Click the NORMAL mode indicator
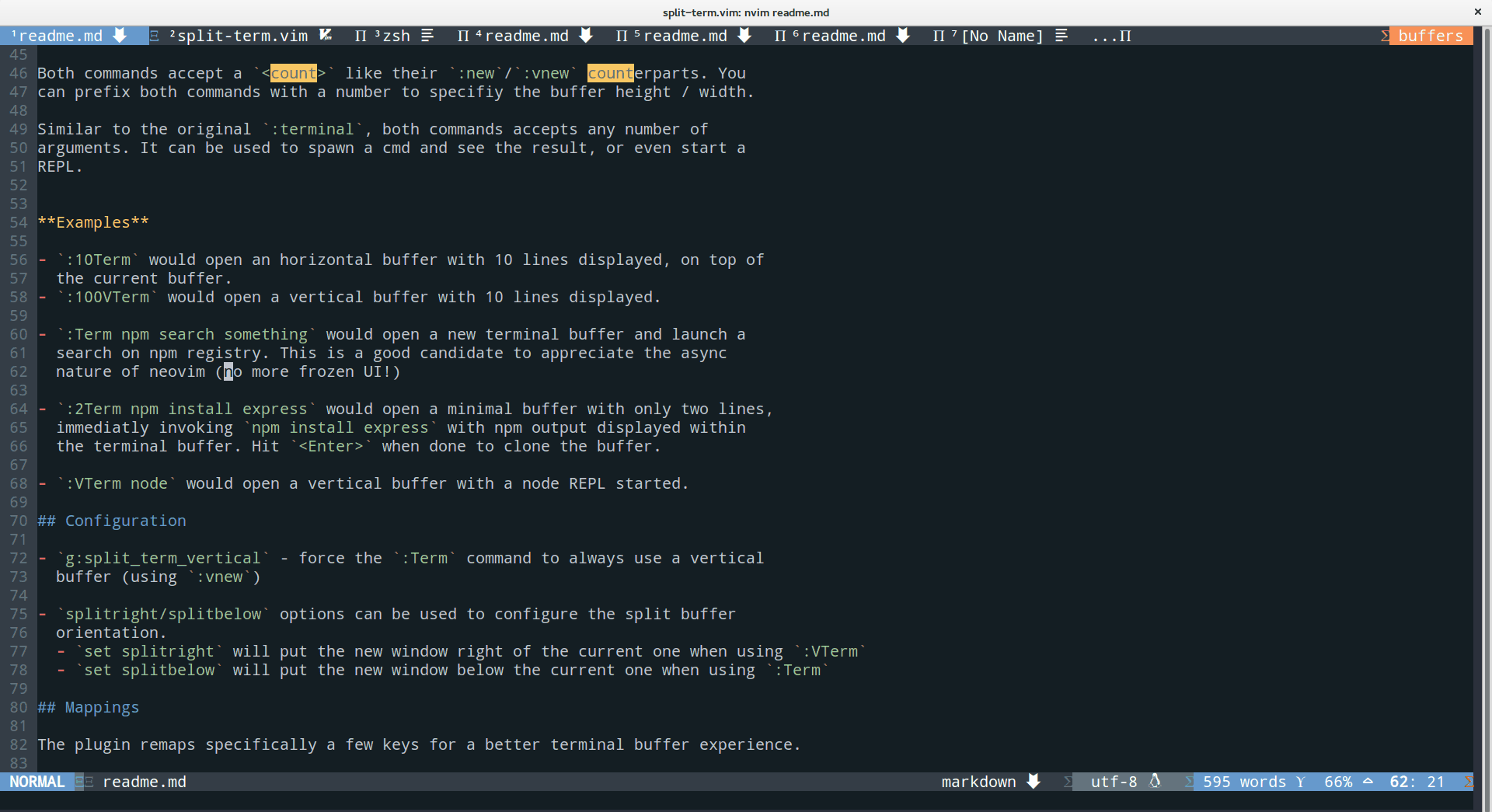Viewport: 1492px width, 812px height. click(37, 782)
